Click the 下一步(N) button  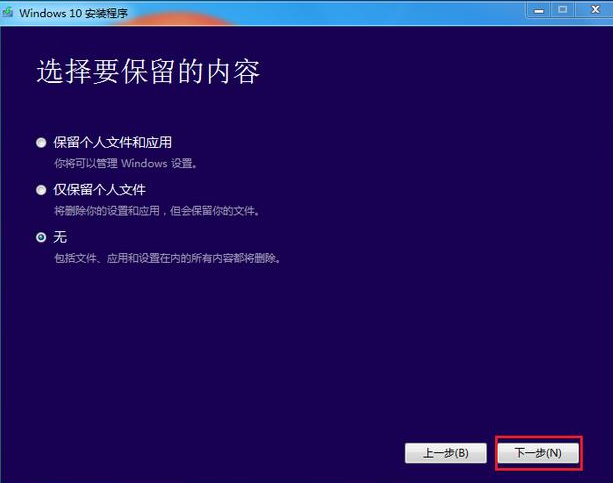point(538,453)
